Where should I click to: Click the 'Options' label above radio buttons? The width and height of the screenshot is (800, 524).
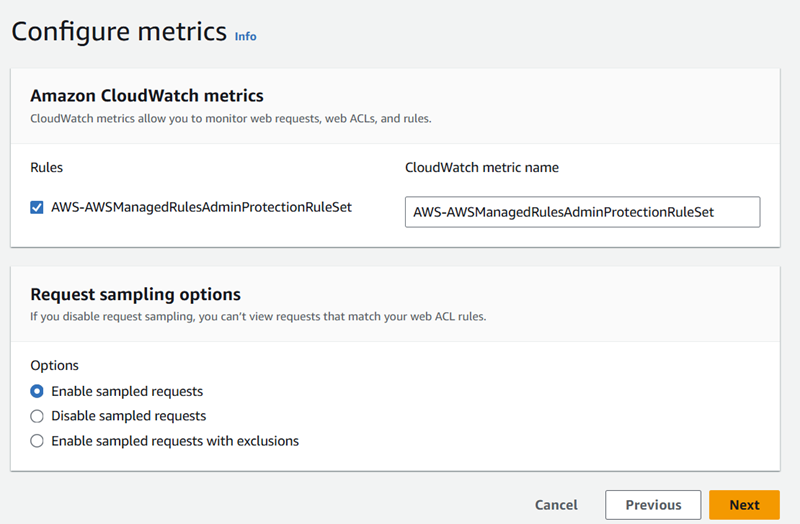tap(55, 365)
